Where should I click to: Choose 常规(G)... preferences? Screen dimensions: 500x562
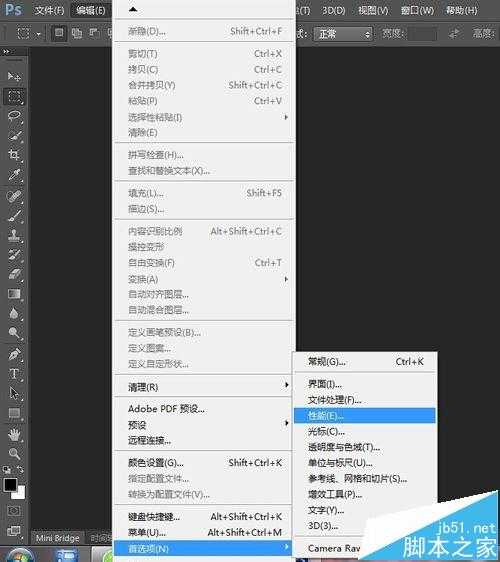point(365,362)
